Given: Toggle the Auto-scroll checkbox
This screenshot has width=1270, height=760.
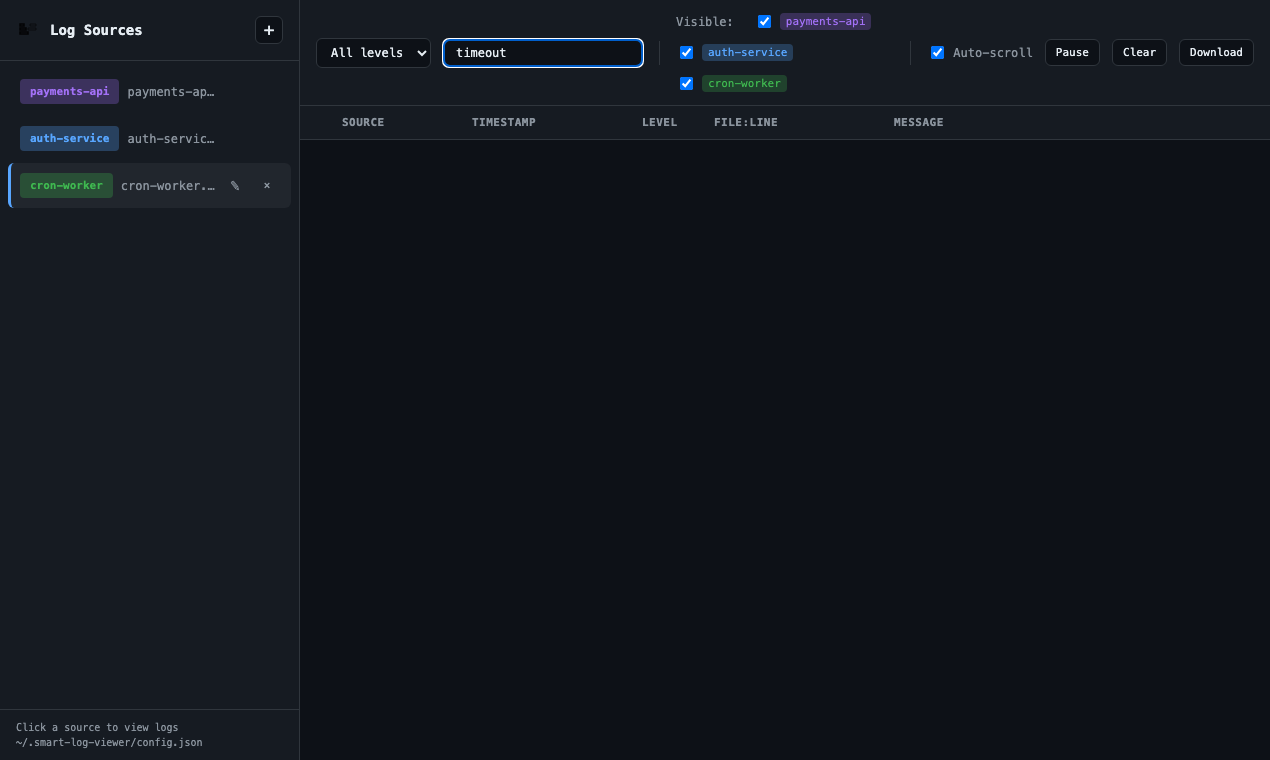Looking at the screenshot, I should pyautogui.click(x=937, y=52).
